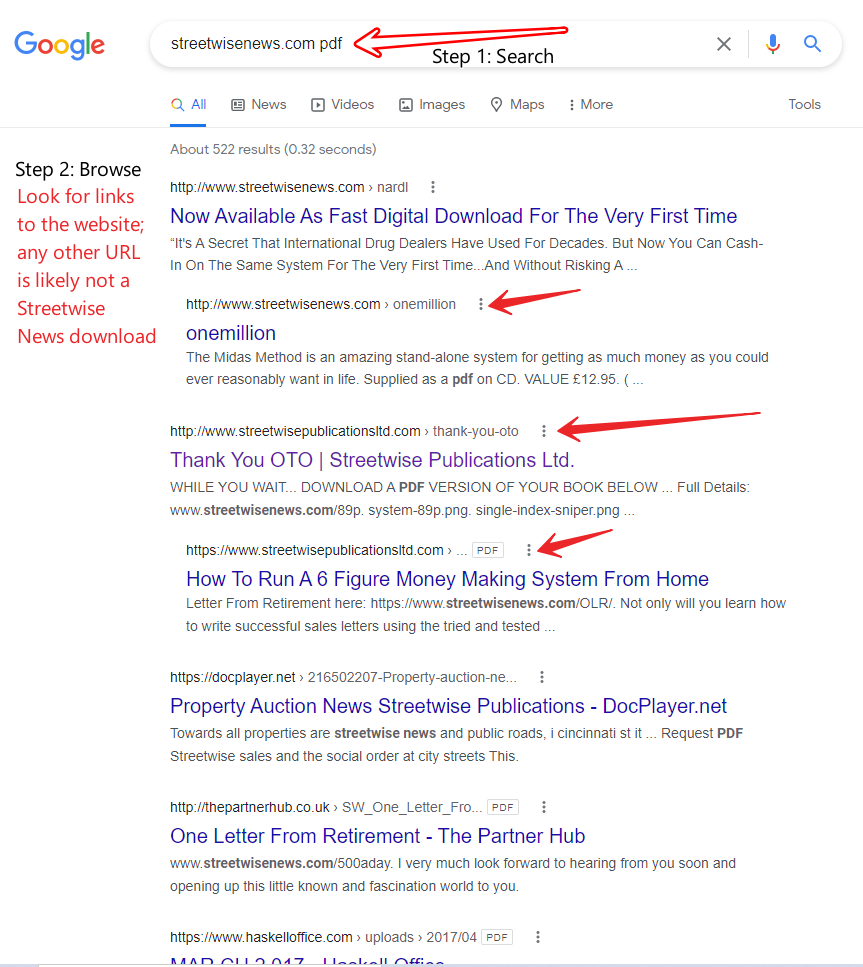Screen dimensions: 863x967
Task: Open three-dot menu for thepartnerhub.co.uk result
Action: 543,807
